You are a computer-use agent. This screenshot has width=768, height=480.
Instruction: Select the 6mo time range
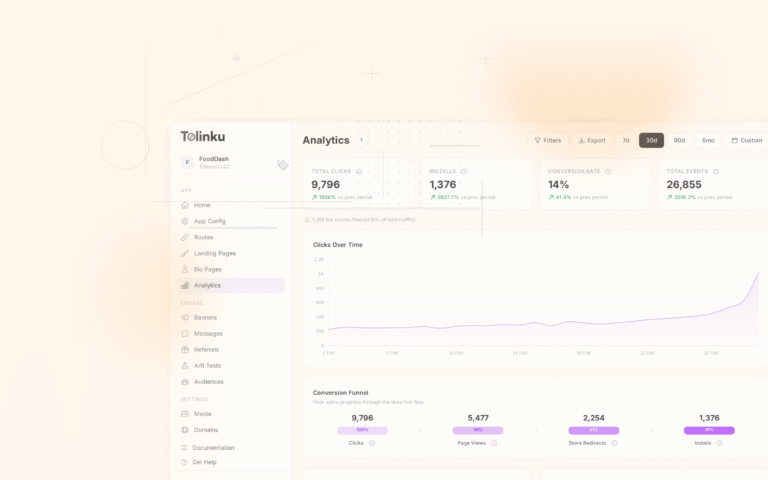708,141
